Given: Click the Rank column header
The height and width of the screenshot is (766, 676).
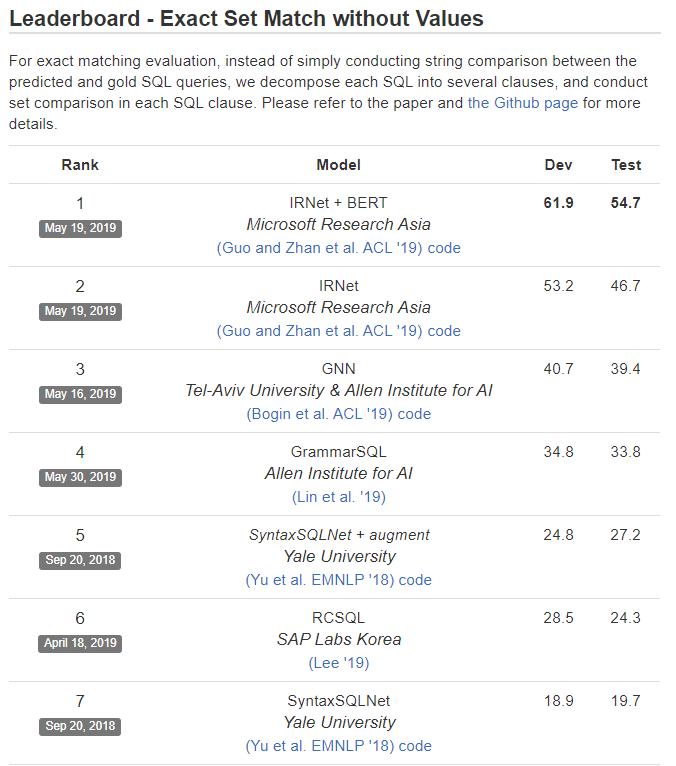Looking at the screenshot, I should tap(80, 165).
